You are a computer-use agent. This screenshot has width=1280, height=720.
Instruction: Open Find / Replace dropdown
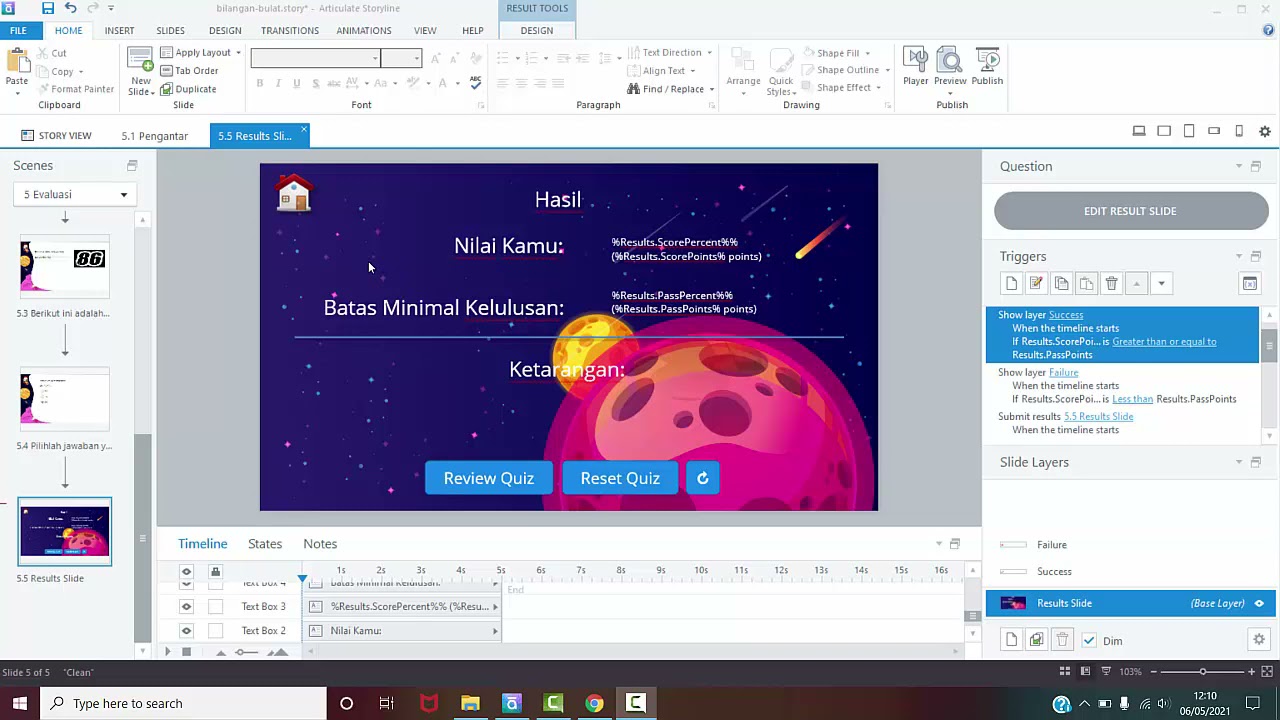tap(711, 89)
